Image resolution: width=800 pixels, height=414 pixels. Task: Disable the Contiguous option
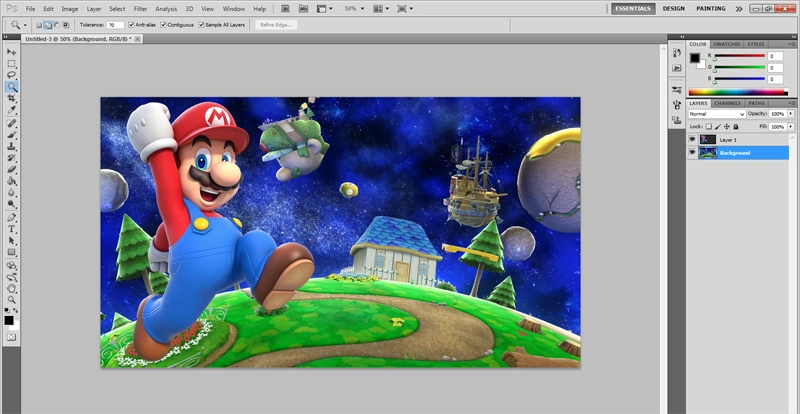pyautogui.click(x=165, y=24)
